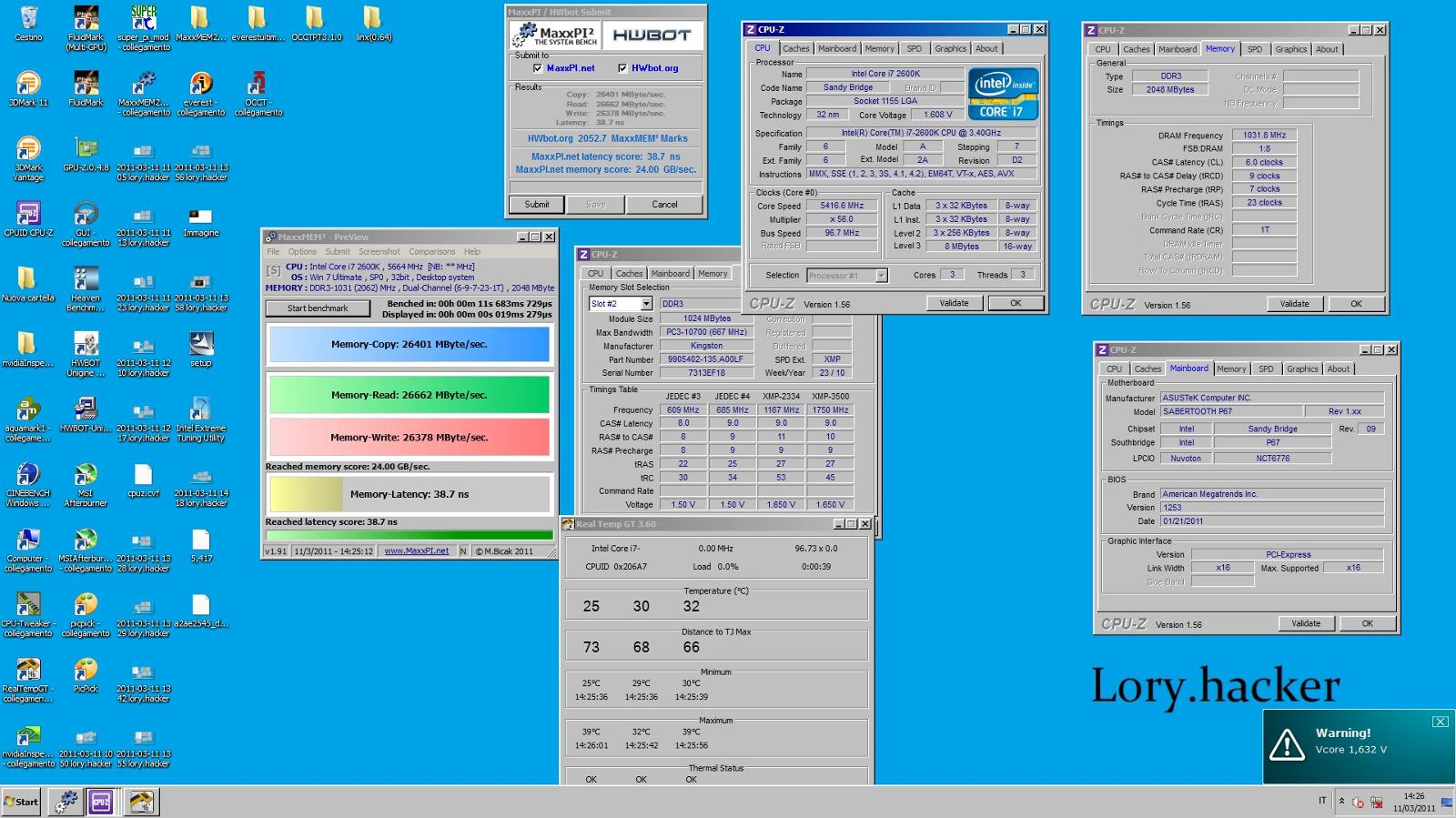Launch 3DMark 11 desktop icon

click(28, 88)
